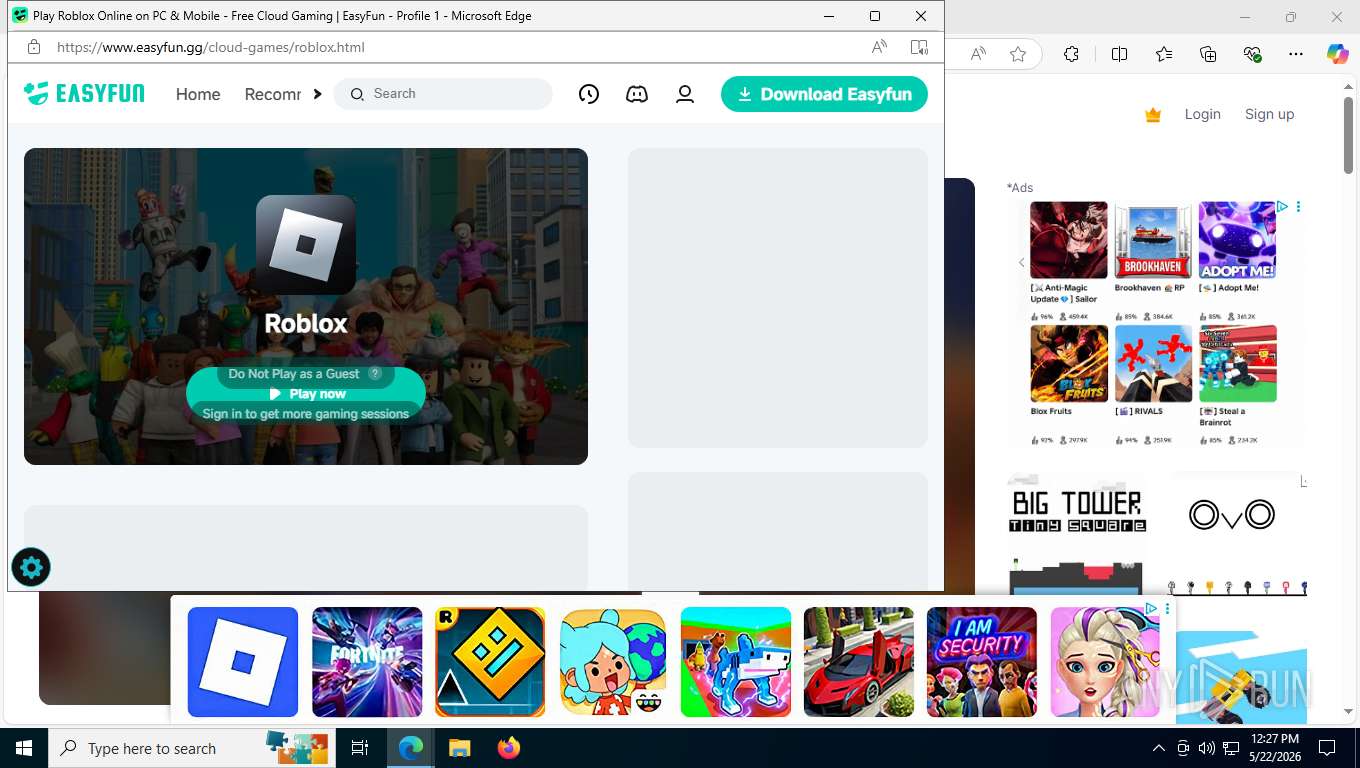Click the Geometry Dash tile in the bottom bar
The height and width of the screenshot is (768, 1360).
pyautogui.click(x=490, y=662)
